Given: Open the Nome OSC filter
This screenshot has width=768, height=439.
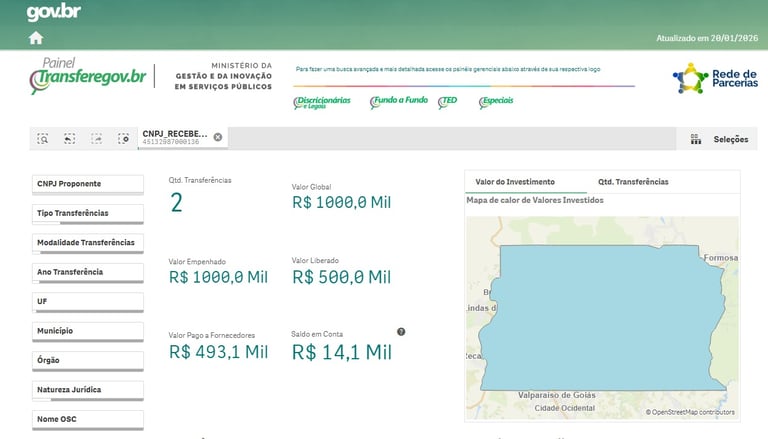Looking at the screenshot, I should pyautogui.click(x=88, y=419).
